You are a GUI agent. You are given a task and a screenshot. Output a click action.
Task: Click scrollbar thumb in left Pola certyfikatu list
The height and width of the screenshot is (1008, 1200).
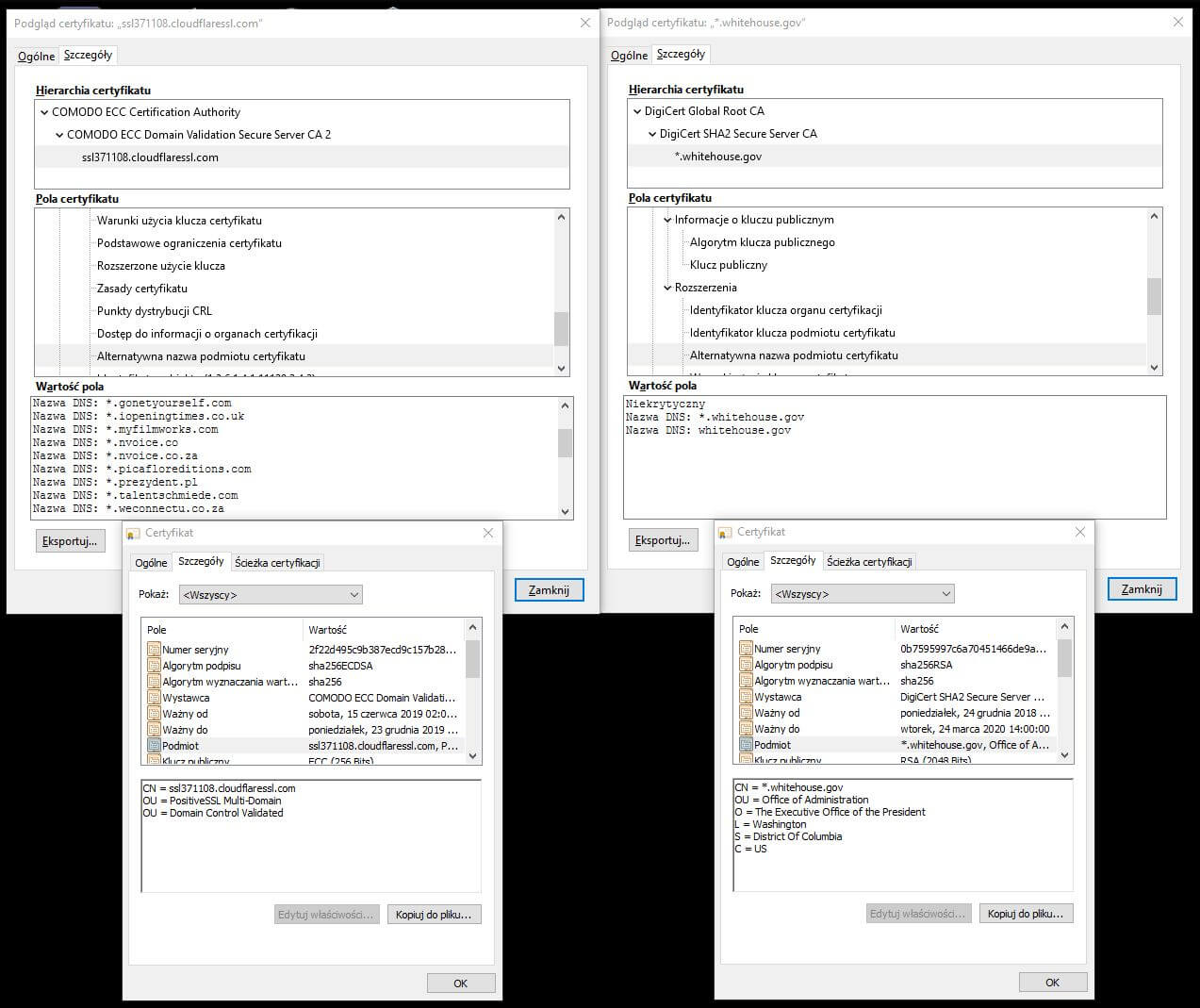click(x=562, y=329)
